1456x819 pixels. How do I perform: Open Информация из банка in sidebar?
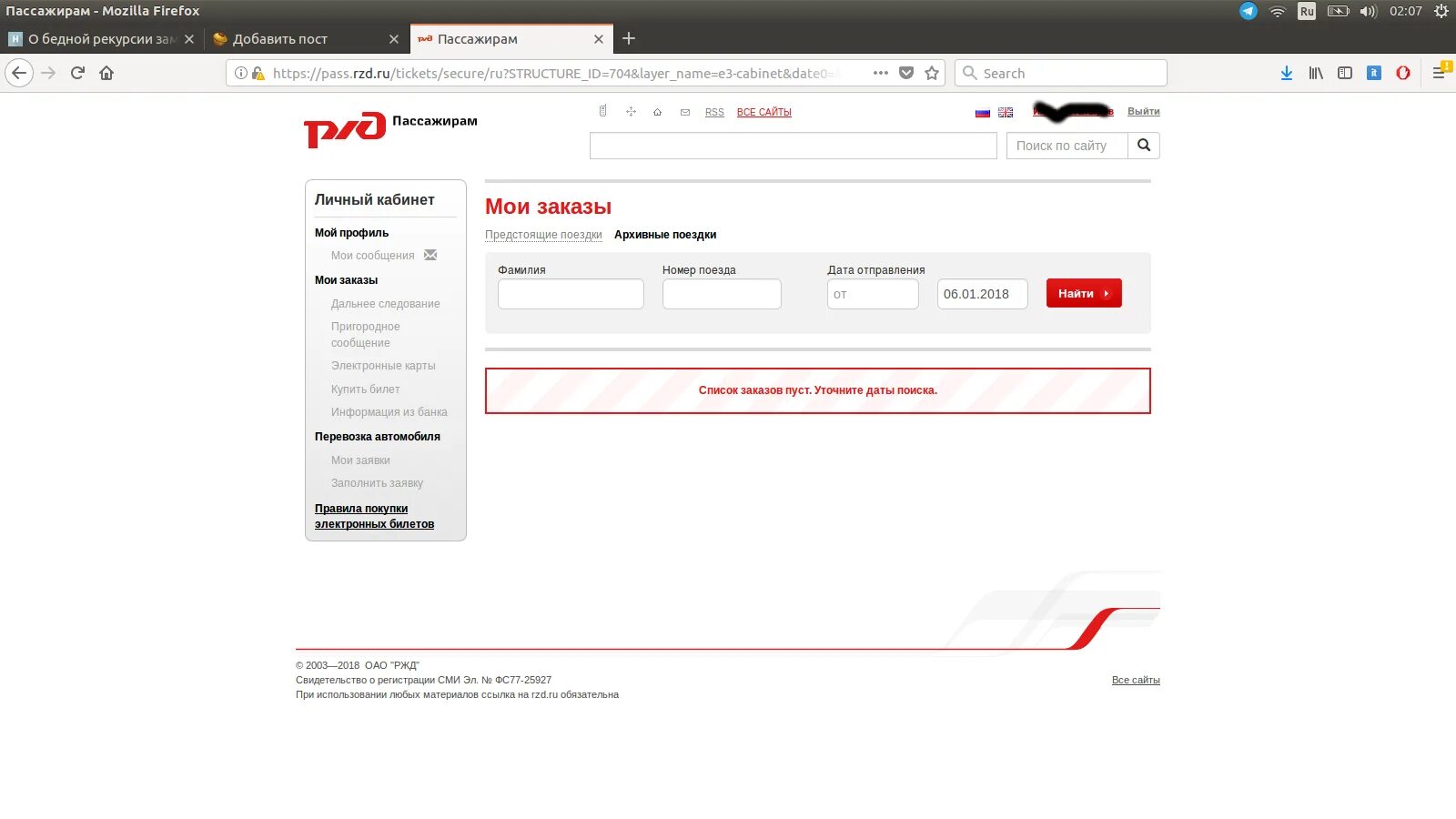(389, 412)
